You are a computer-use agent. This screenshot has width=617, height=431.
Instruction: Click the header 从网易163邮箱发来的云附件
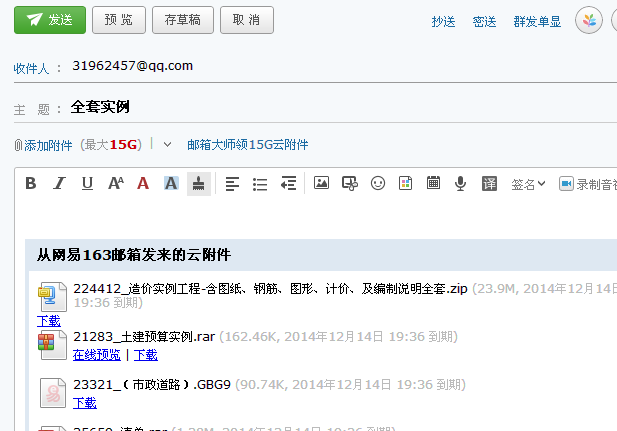tap(134, 255)
